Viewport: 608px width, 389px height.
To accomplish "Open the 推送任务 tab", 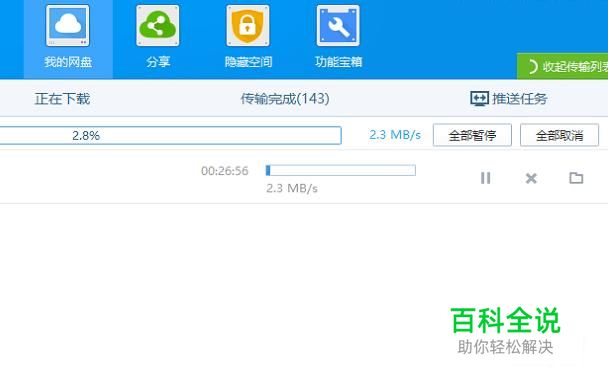I will click(509, 99).
